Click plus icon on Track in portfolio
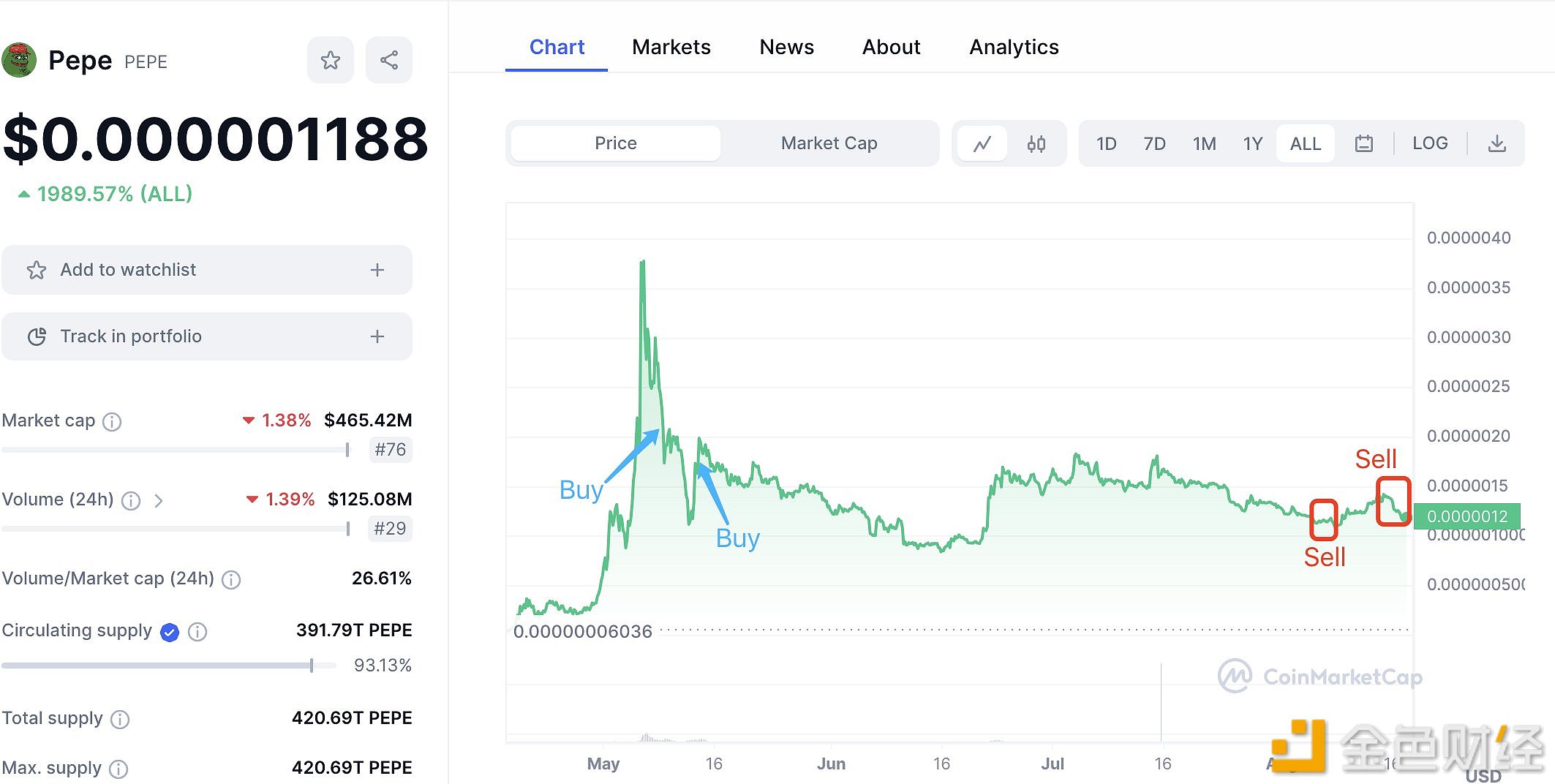 [377, 336]
